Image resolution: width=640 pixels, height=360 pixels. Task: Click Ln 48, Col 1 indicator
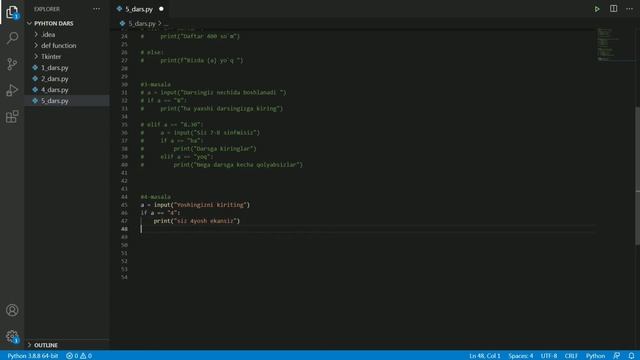click(x=484, y=356)
